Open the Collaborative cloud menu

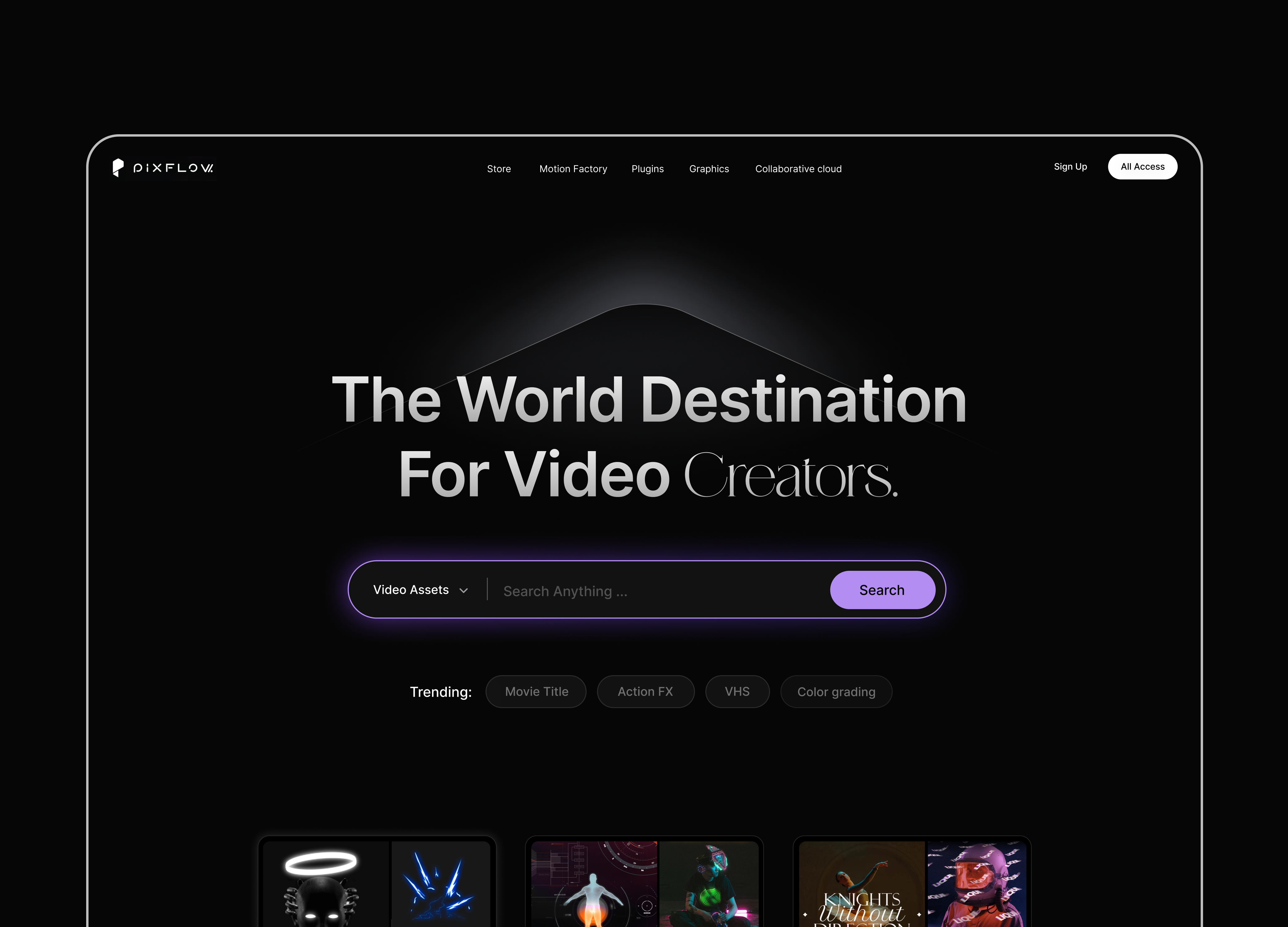coord(798,168)
